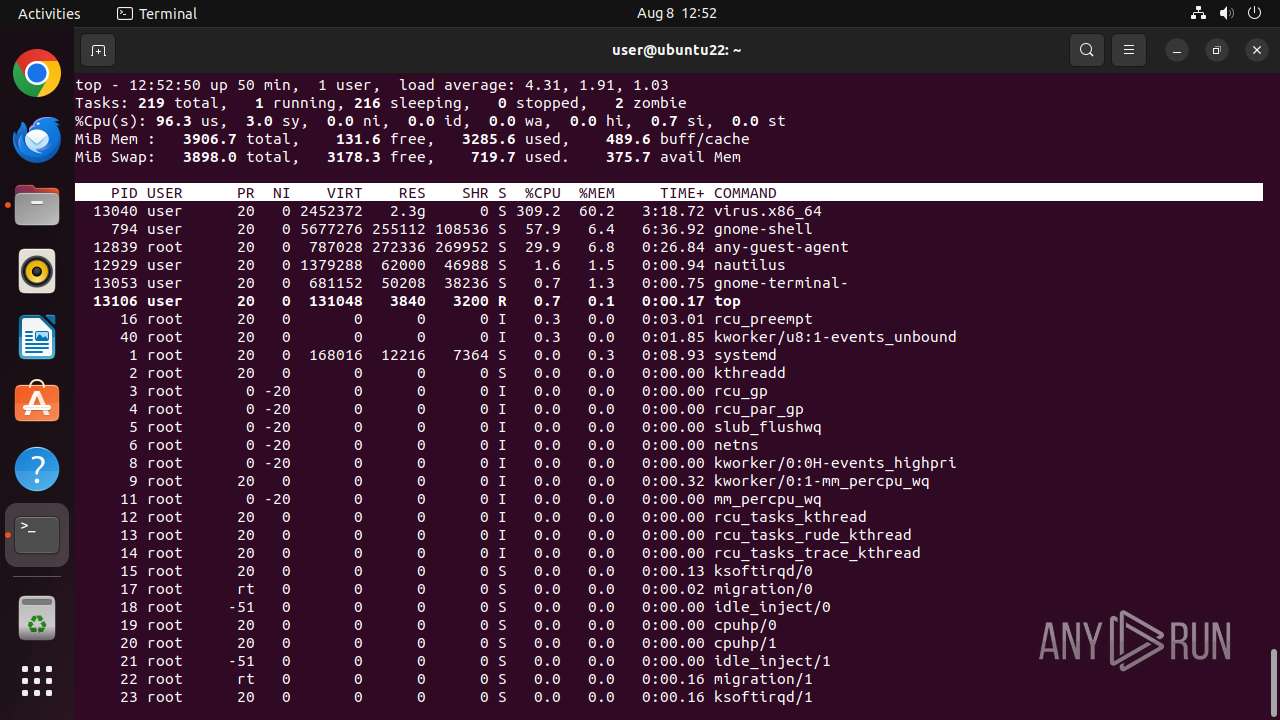Click the 60.2 memory percentage value
Viewport: 1280px width, 720px height.
pyautogui.click(x=597, y=211)
